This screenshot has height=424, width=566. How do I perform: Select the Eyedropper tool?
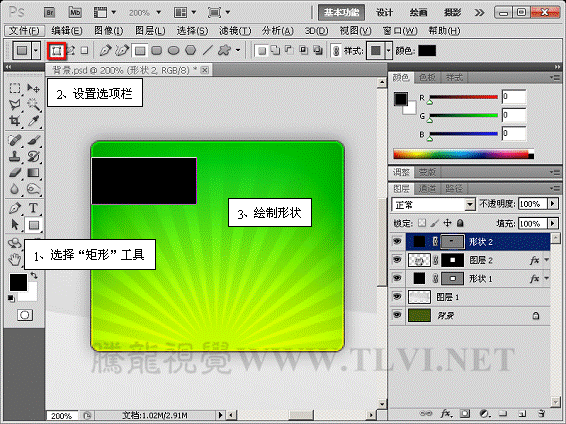[34, 121]
